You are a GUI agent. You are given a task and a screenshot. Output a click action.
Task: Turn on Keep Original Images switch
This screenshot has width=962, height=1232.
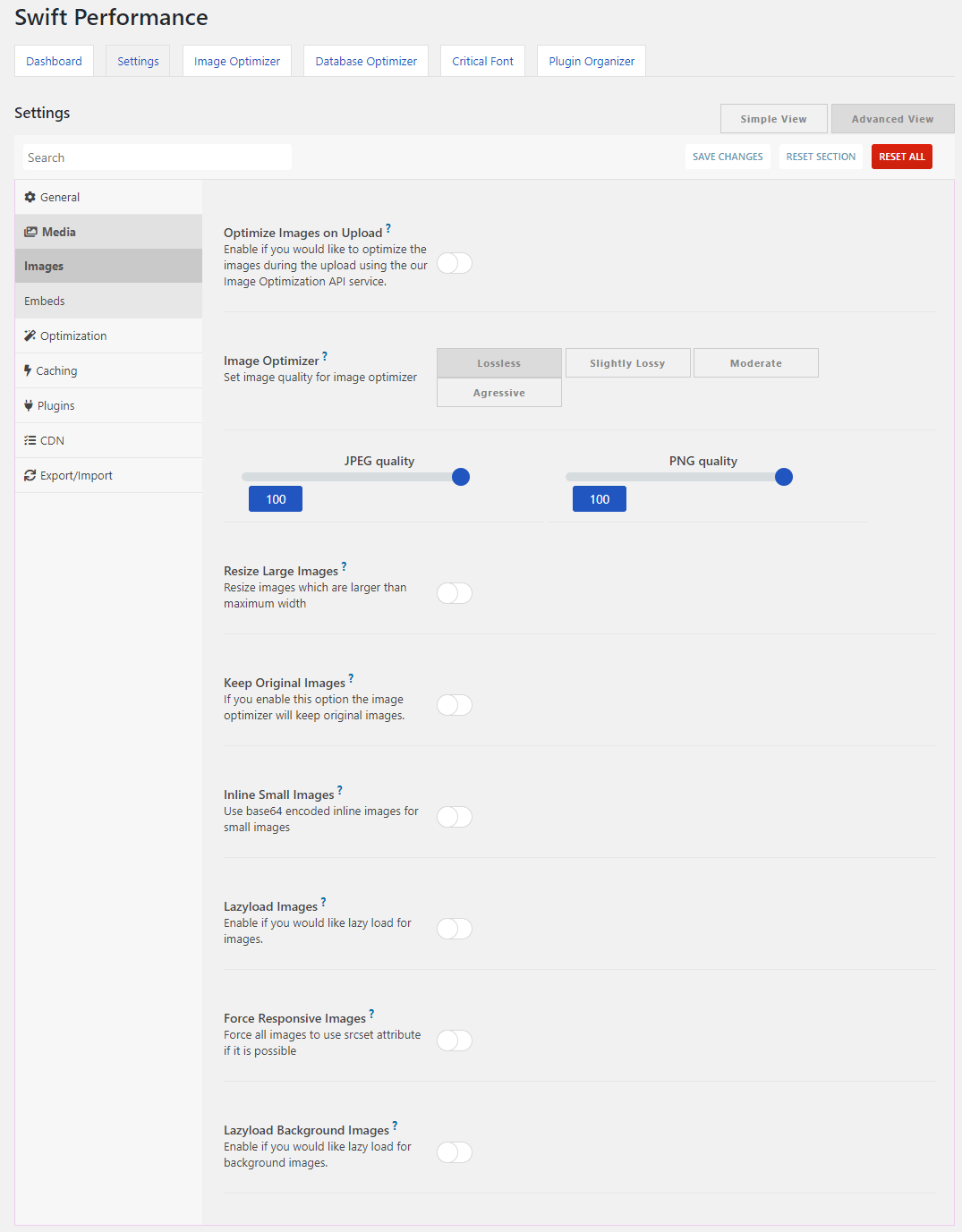(455, 705)
